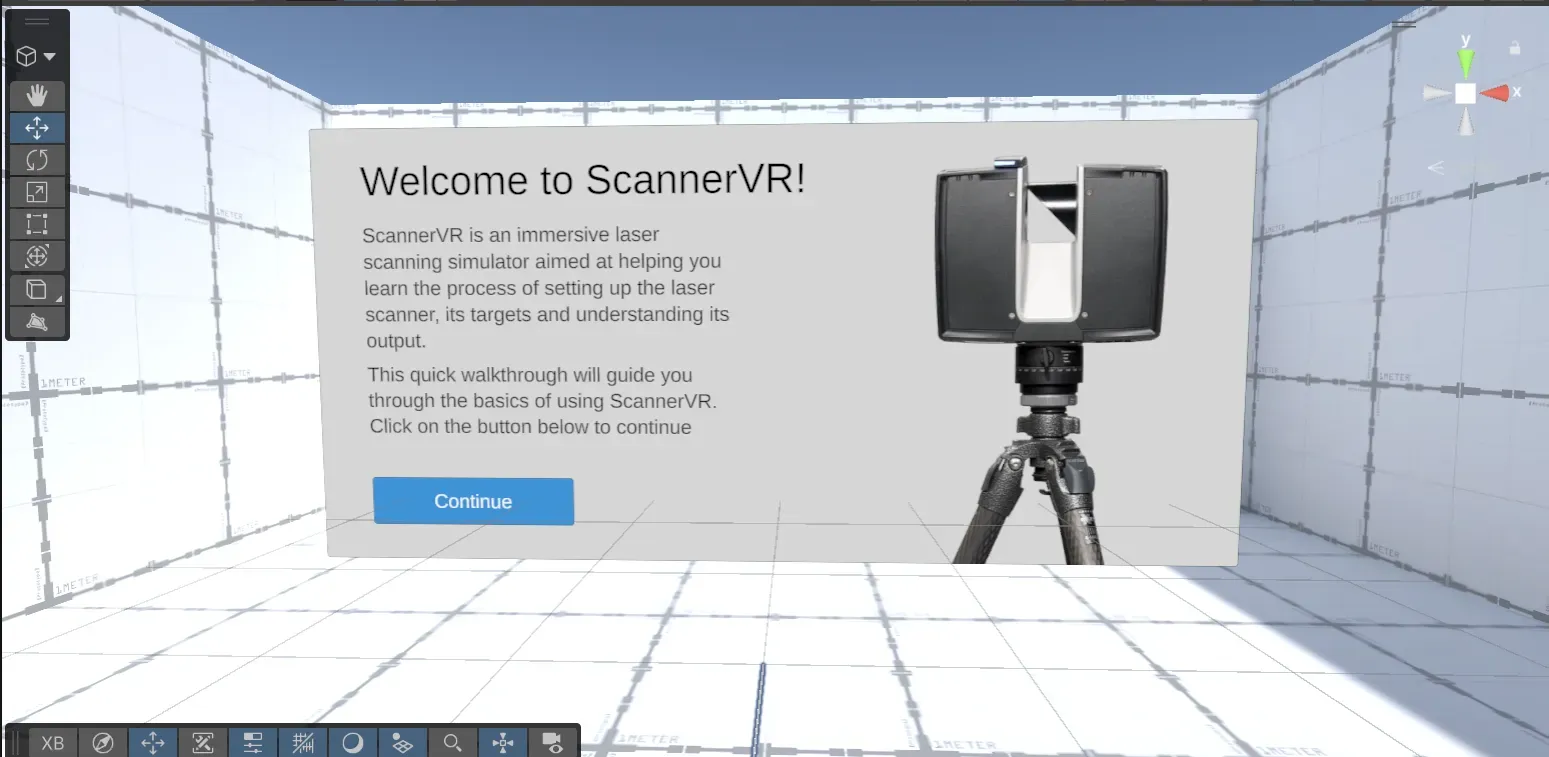This screenshot has height=757, width=1549.
Task: Click the 'This quick walkthrough will guide you' text
Action: 530,375
